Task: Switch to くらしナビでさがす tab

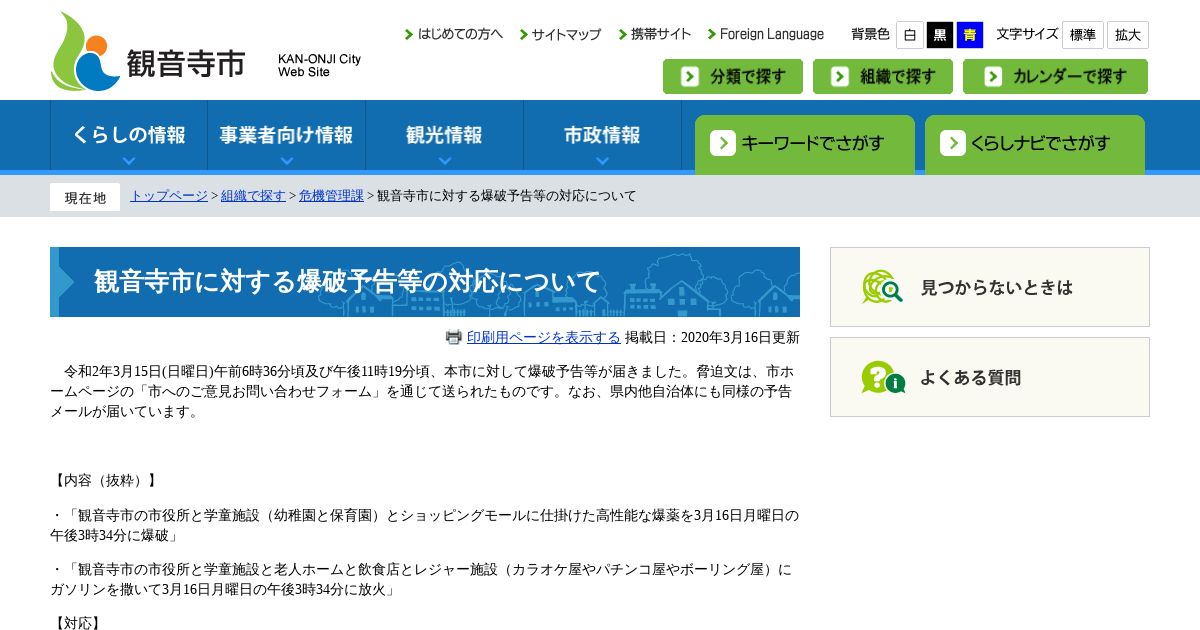Action: click(x=1035, y=144)
